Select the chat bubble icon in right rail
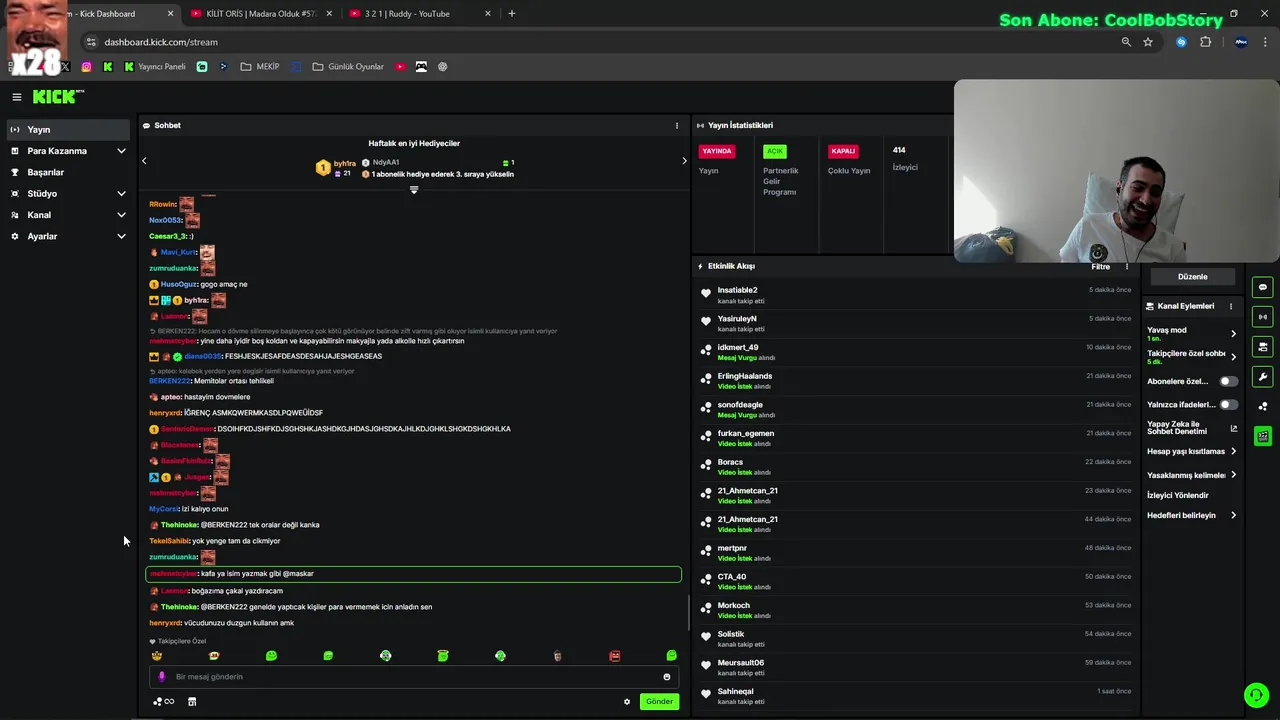Viewport: 1280px width, 720px height. click(x=1263, y=287)
